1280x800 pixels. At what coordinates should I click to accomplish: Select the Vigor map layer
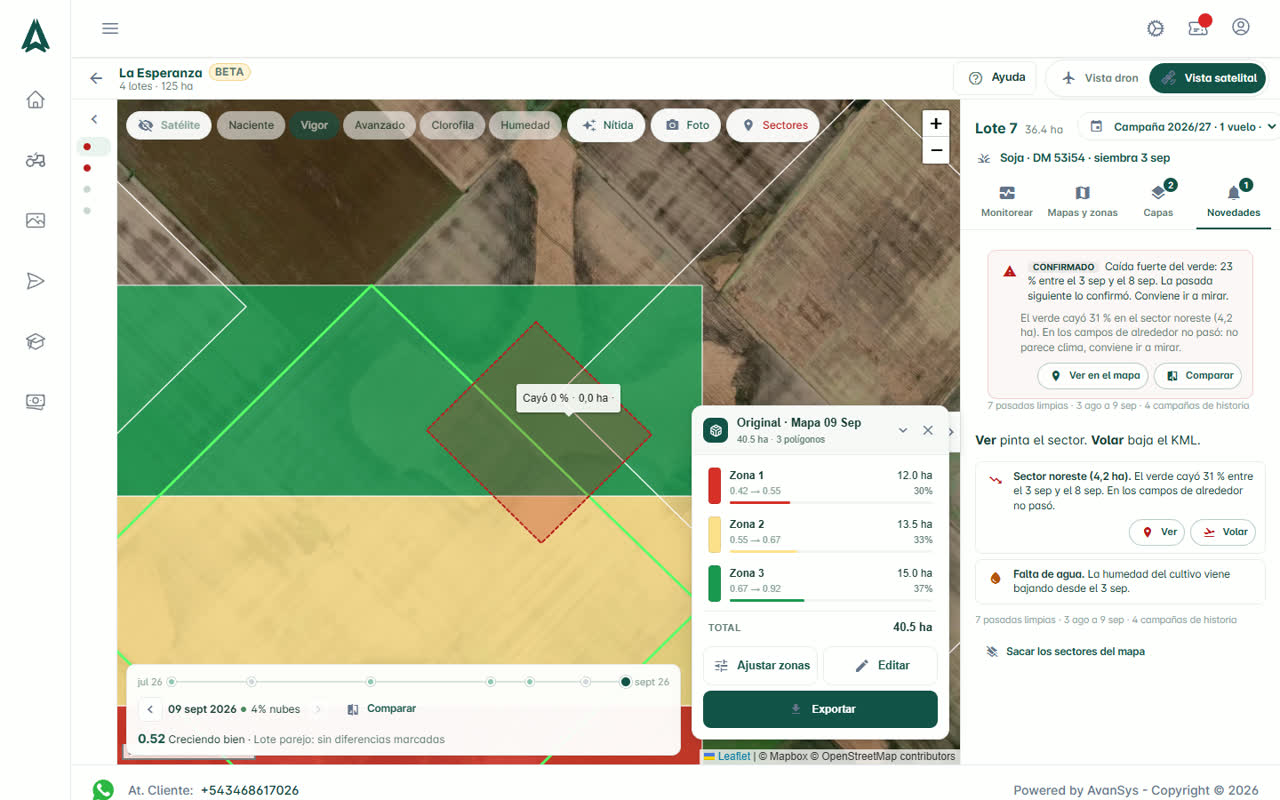pos(314,125)
